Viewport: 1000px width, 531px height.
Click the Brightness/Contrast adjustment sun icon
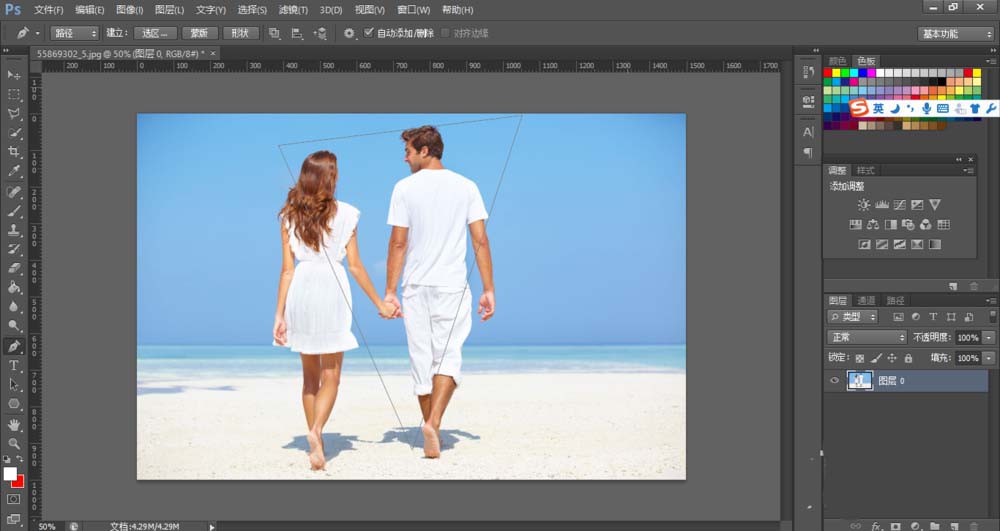(x=864, y=204)
